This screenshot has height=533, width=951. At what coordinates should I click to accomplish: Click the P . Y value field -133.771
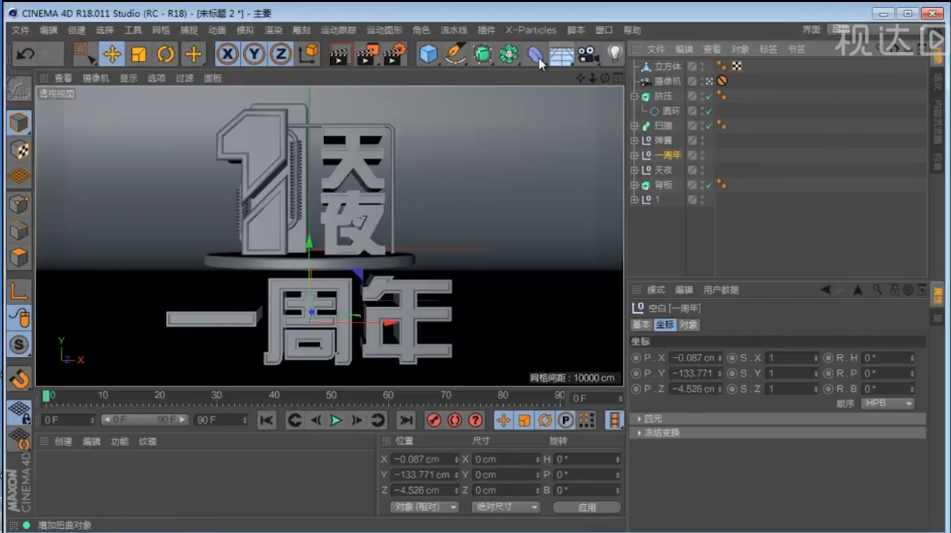695,374
